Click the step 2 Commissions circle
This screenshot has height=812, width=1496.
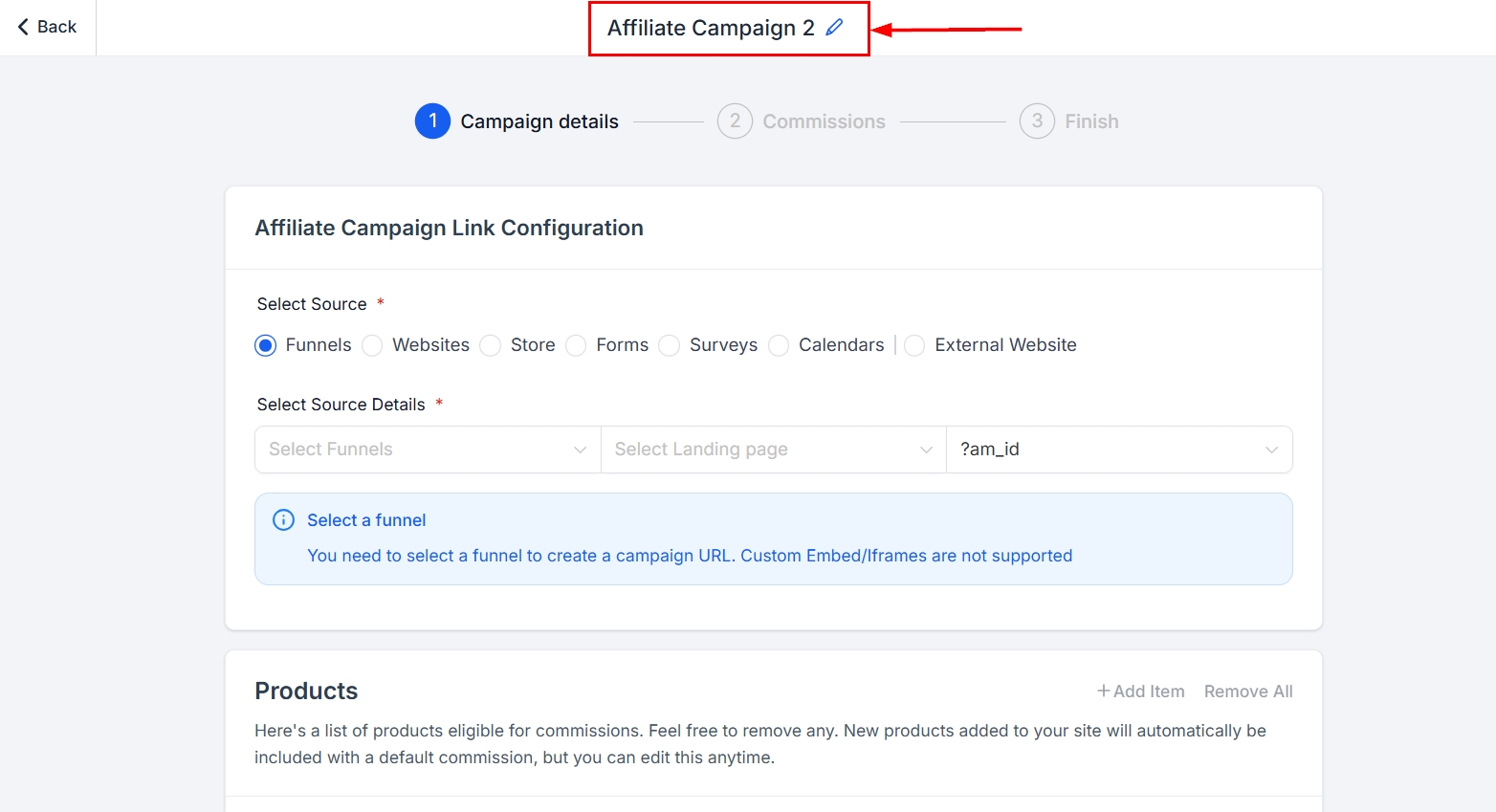coord(735,121)
